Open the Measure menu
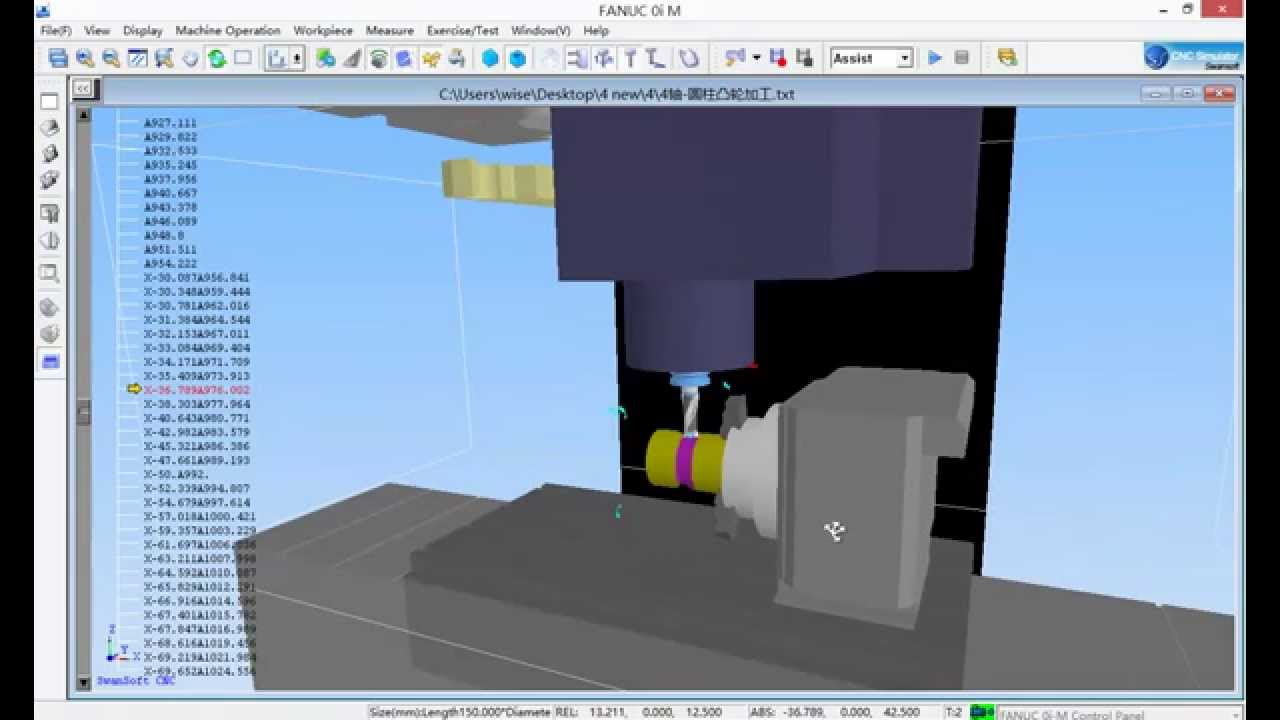Image resolution: width=1280 pixels, height=720 pixels. tap(390, 31)
